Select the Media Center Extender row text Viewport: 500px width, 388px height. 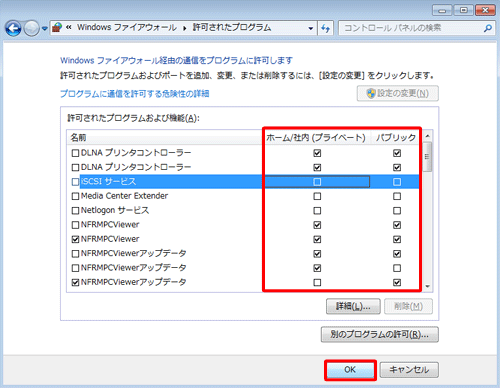(x=124, y=196)
